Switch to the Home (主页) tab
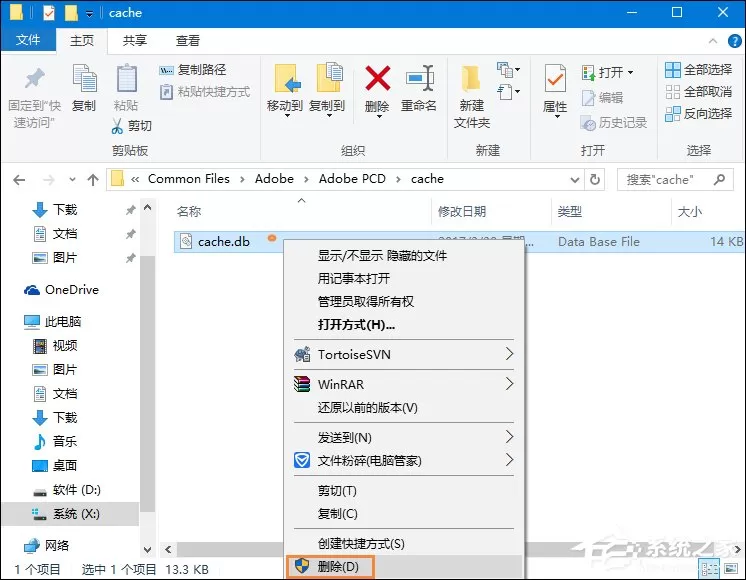The height and width of the screenshot is (580, 746). (x=82, y=40)
